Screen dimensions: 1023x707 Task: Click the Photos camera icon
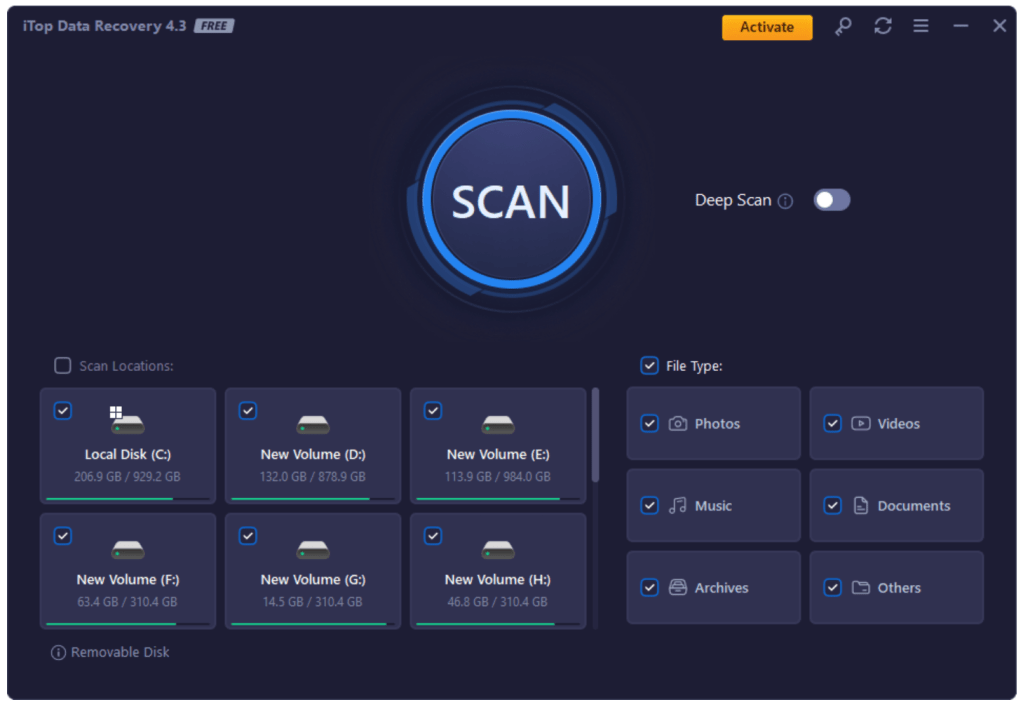tap(677, 423)
